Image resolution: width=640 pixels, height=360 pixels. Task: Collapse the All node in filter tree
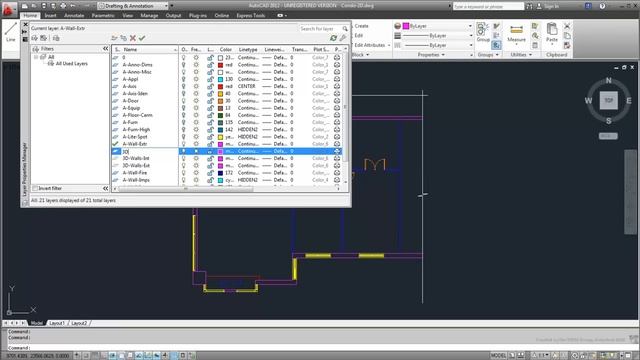36,57
